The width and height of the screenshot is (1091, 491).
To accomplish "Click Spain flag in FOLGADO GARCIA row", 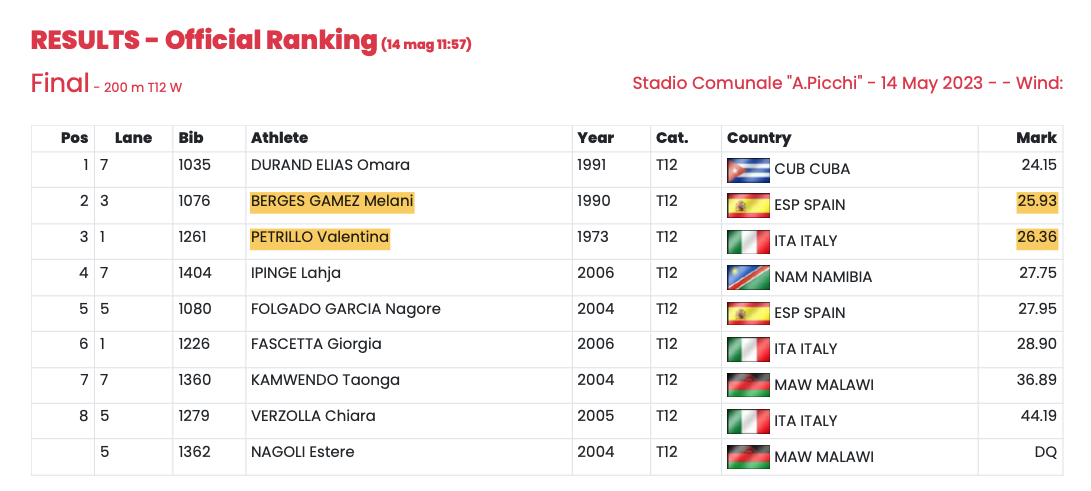I will click(x=748, y=314).
